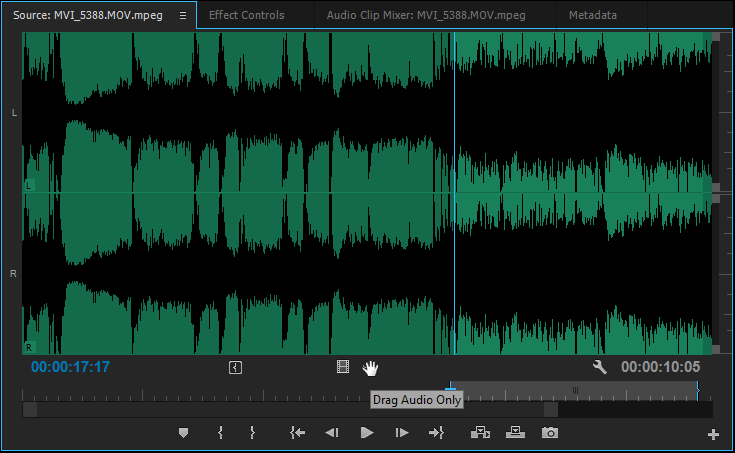Click the Drag Audio Only icon
Image resolution: width=735 pixels, height=453 pixels.
[370, 368]
